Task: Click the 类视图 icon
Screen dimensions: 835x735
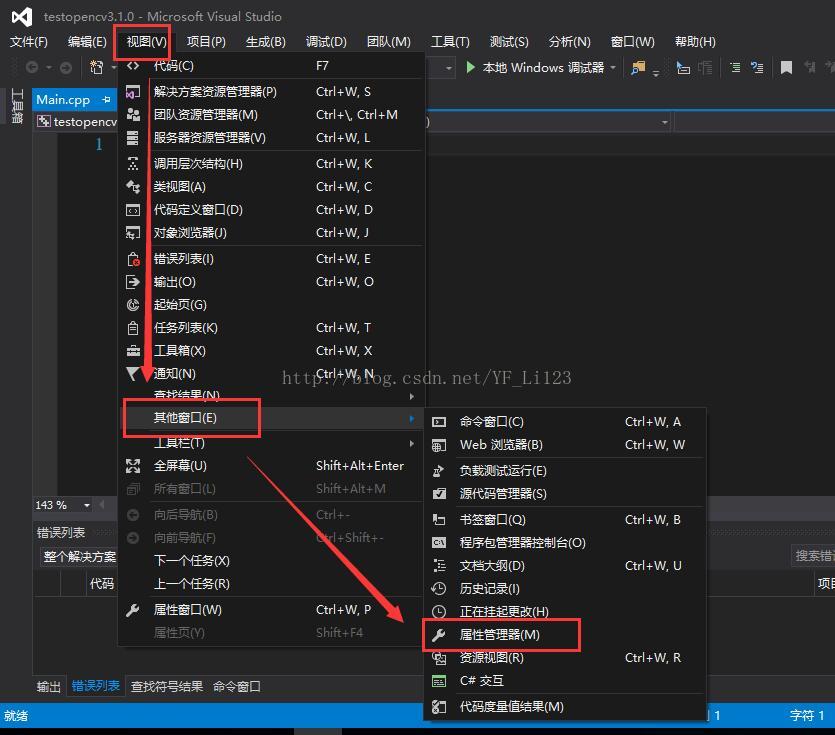Action: (x=133, y=186)
